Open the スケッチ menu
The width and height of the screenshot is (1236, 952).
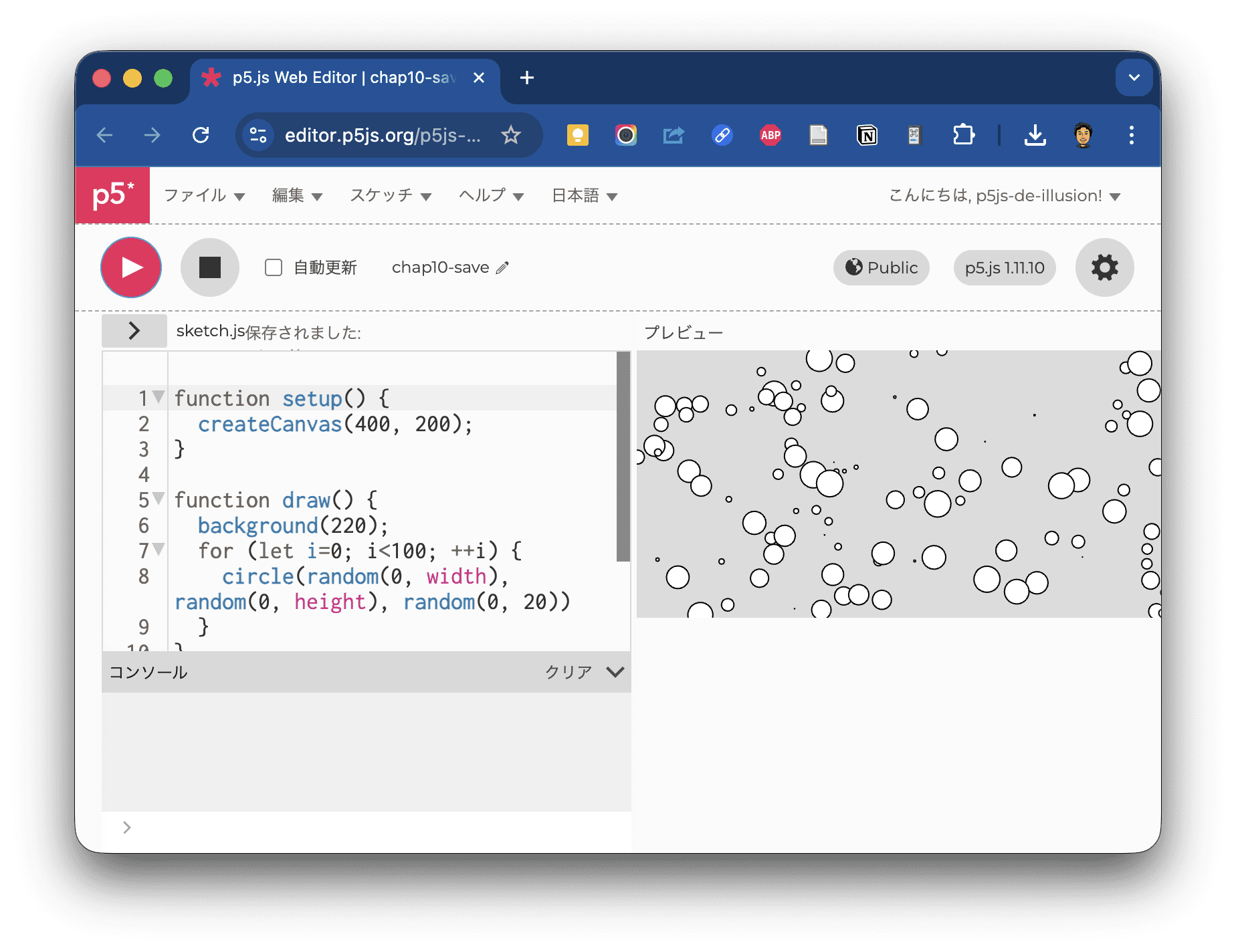coord(391,195)
